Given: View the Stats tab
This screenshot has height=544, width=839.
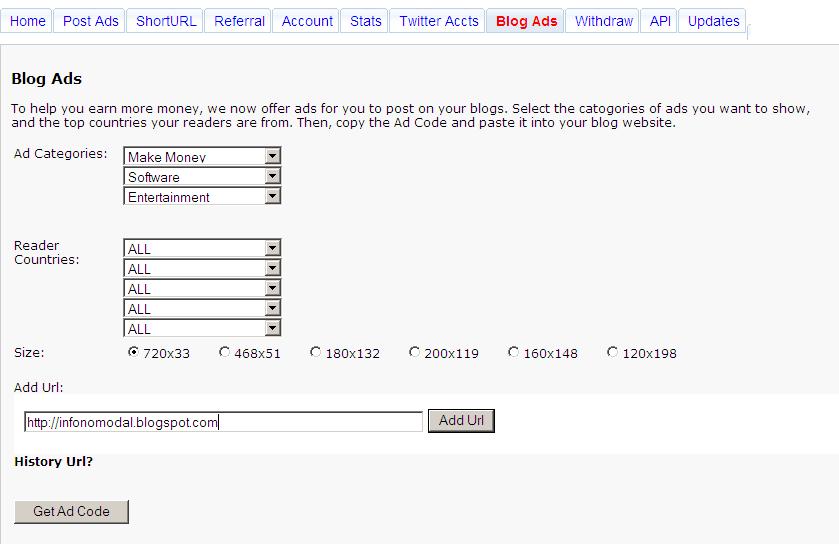Looking at the screenshot, I should click(x=365, y=21).
